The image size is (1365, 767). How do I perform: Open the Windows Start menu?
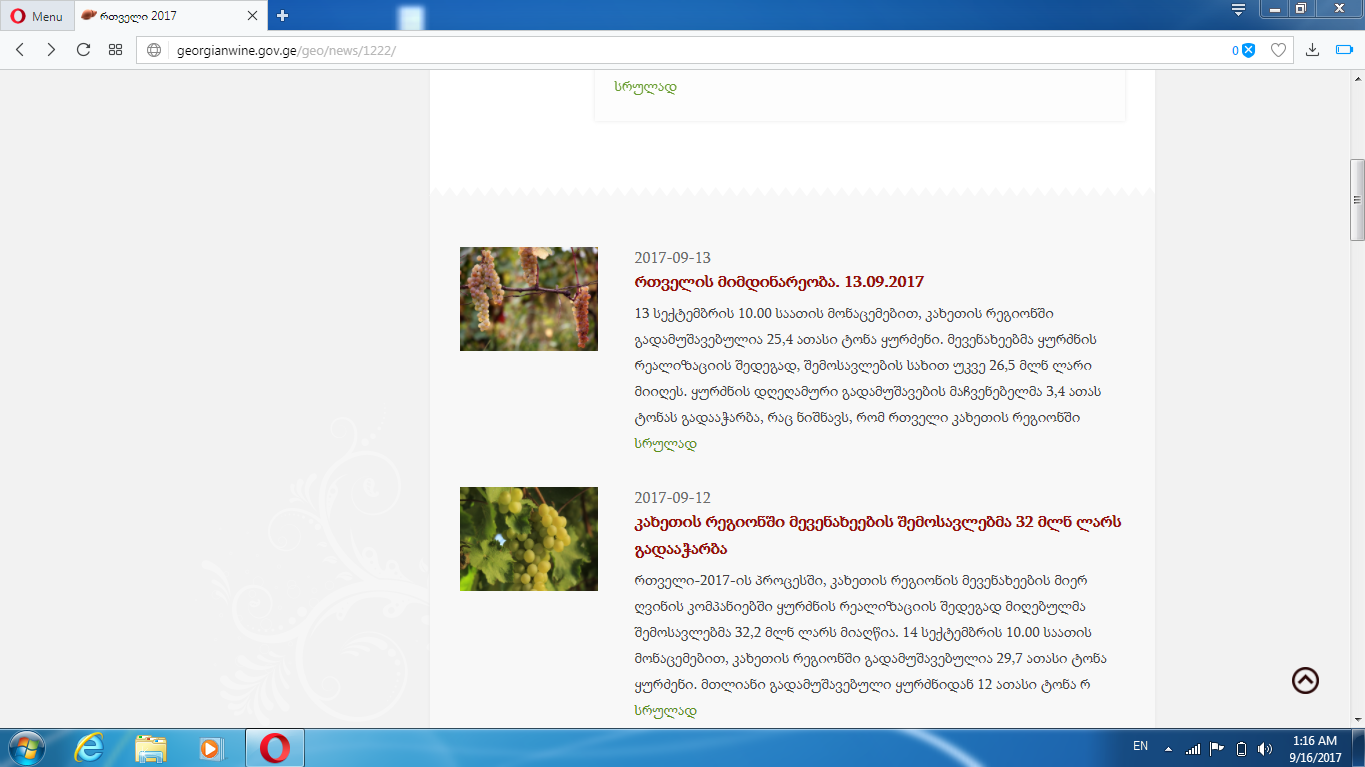click(x=26, y=748)
